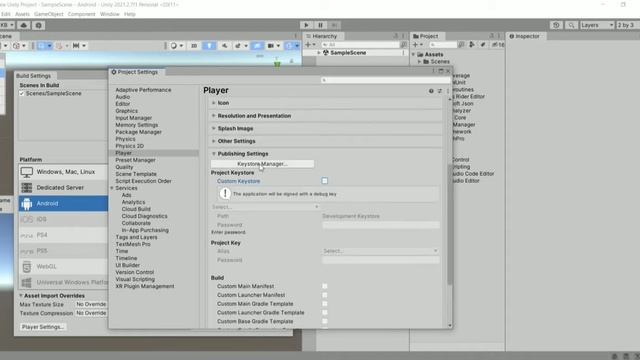640x360 pixels.
Task: Enable Custom Main Gradle Template checkbox
Action: 324,304
